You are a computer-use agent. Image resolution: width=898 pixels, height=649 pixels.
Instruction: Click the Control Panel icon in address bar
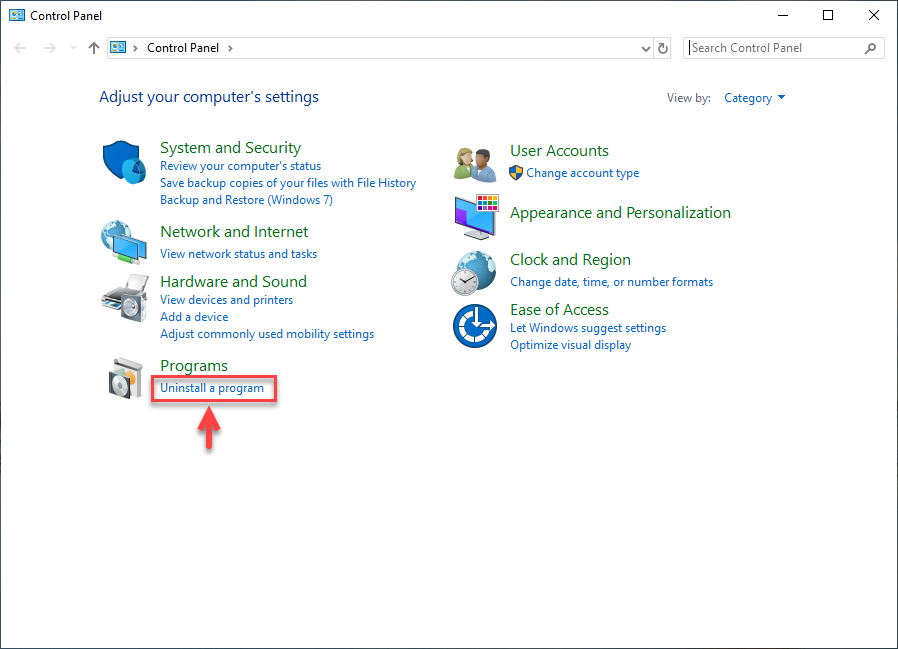coord(118,48)
